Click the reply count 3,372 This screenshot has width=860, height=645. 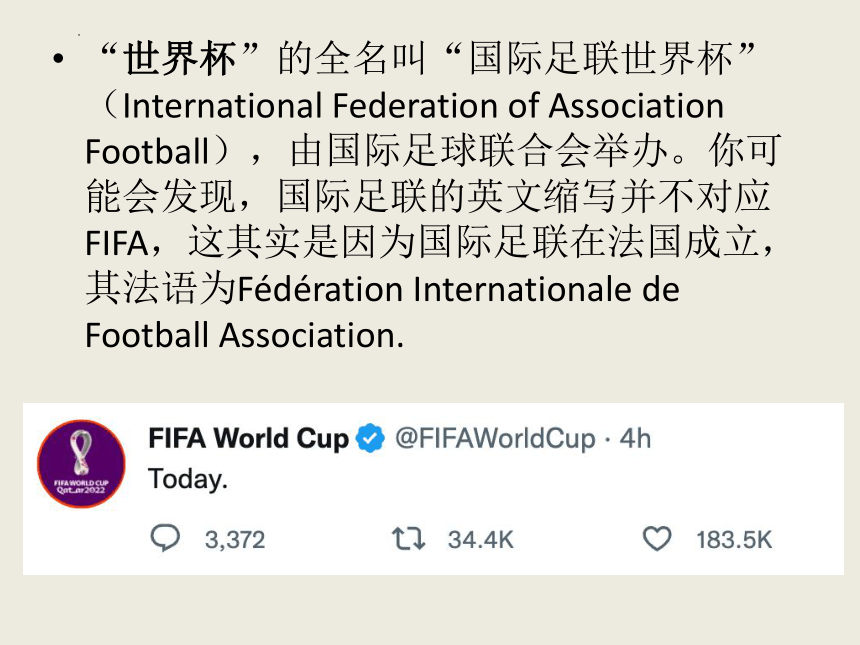point(235,540)
